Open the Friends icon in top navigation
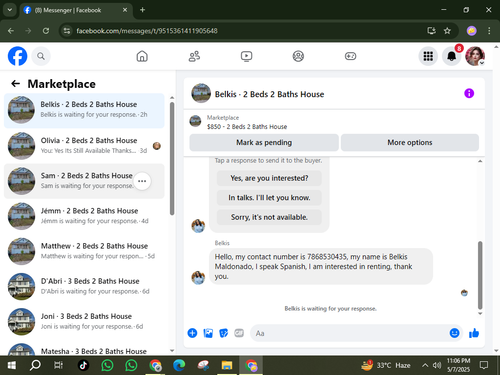Image resolution: width=500 pixels, height=375 pixels. click(x=194, y=56)
